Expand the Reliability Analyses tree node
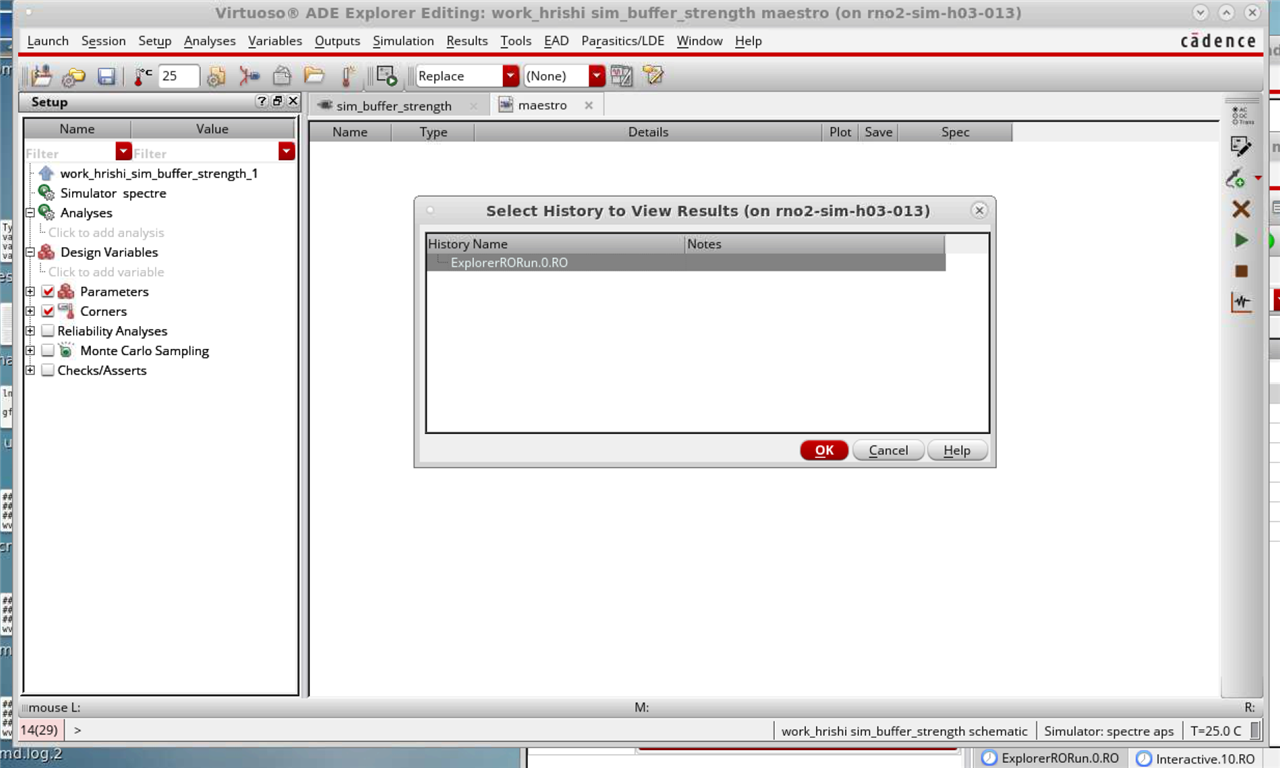This screenshot has width=1280, height=768. pos(30,331)
